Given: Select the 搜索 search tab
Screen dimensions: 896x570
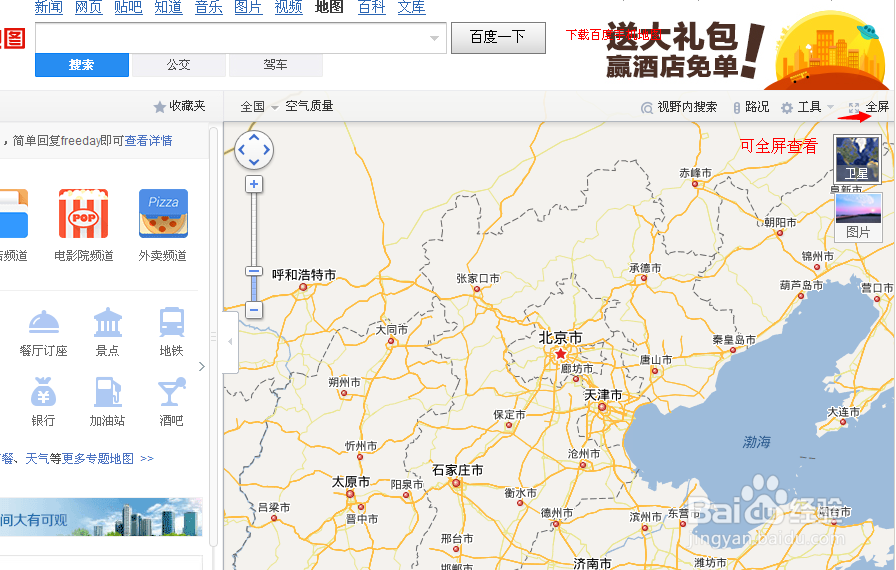Looking at the screenshot, I should point(82,65).
